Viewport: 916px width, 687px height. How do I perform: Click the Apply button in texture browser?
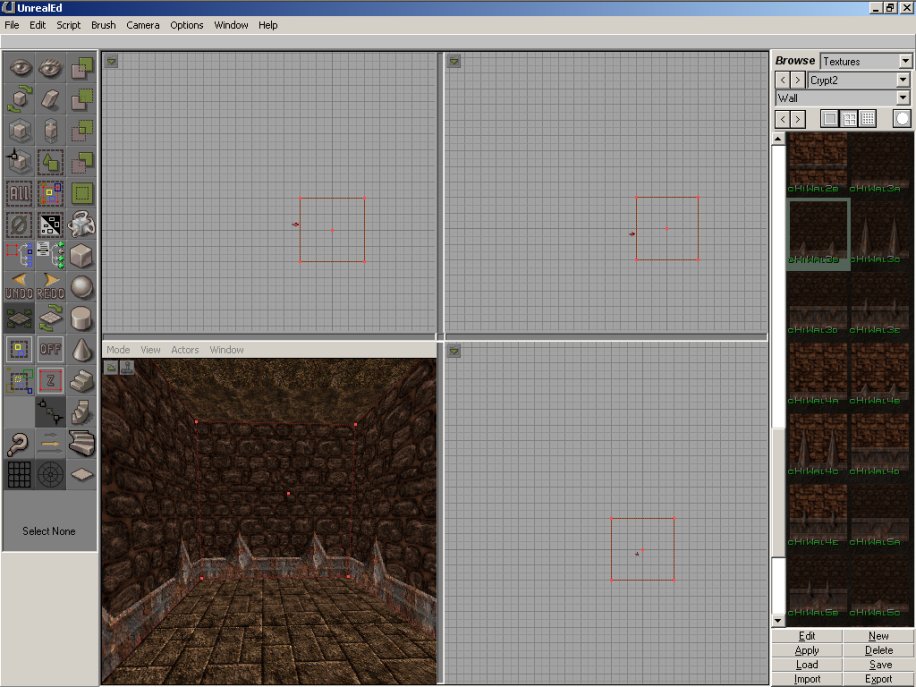coord(807,650)
